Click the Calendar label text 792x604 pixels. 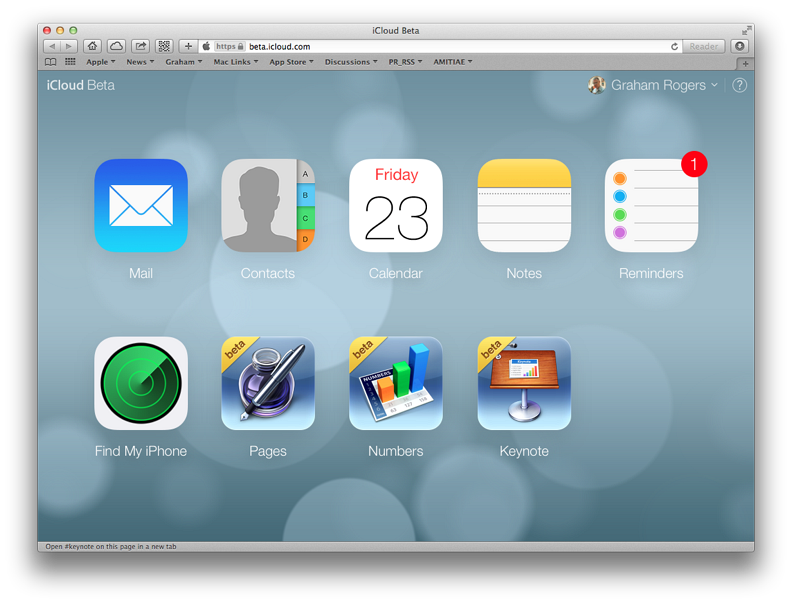tap(396, 273)
